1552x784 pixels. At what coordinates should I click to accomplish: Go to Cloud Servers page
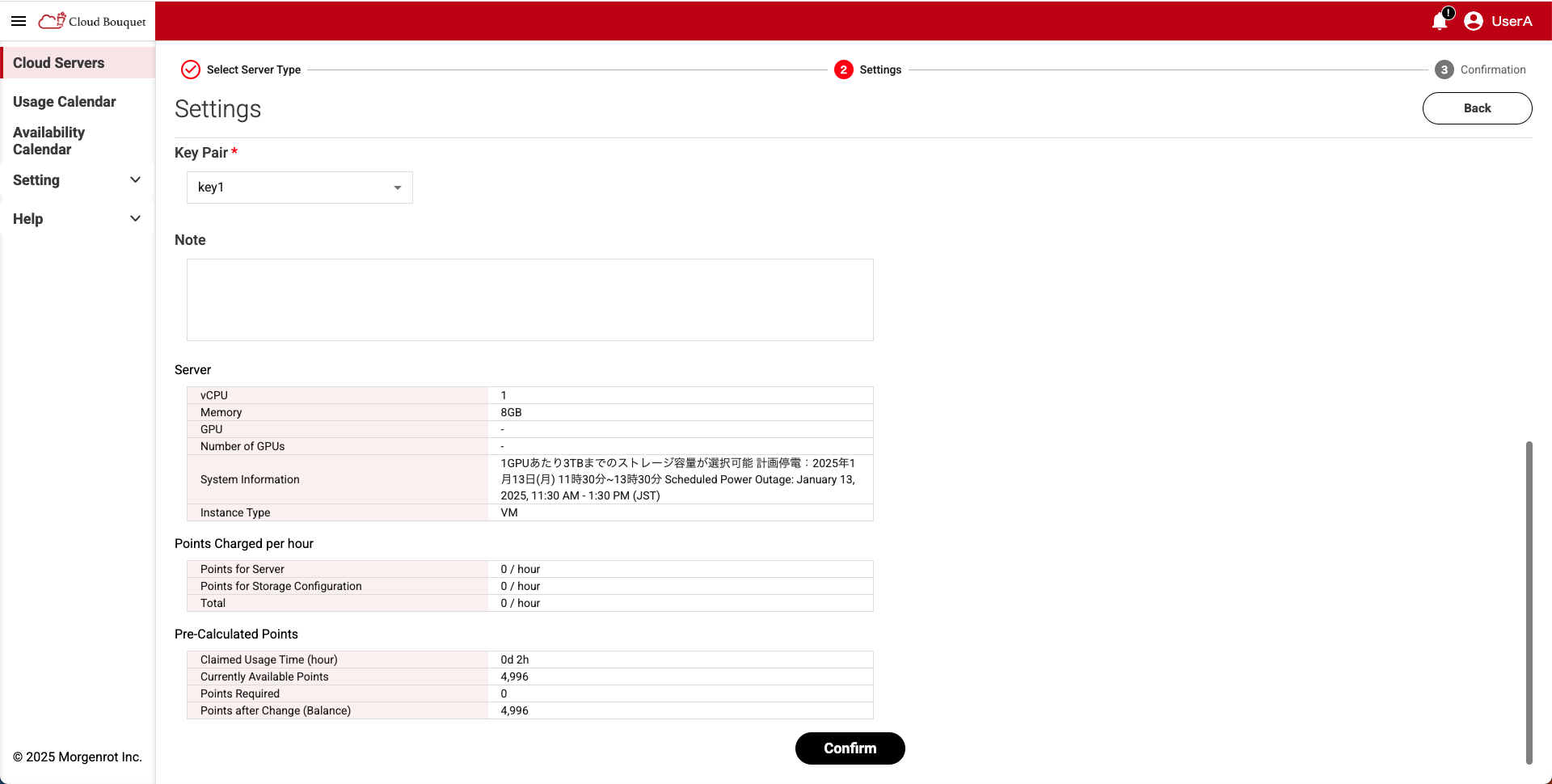coord(59,63)
